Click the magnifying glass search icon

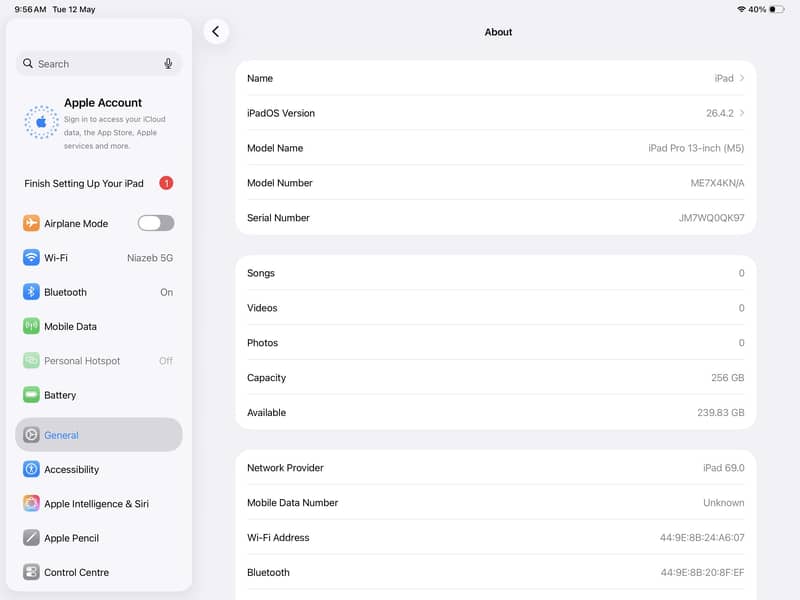click(x=28, y=63)
